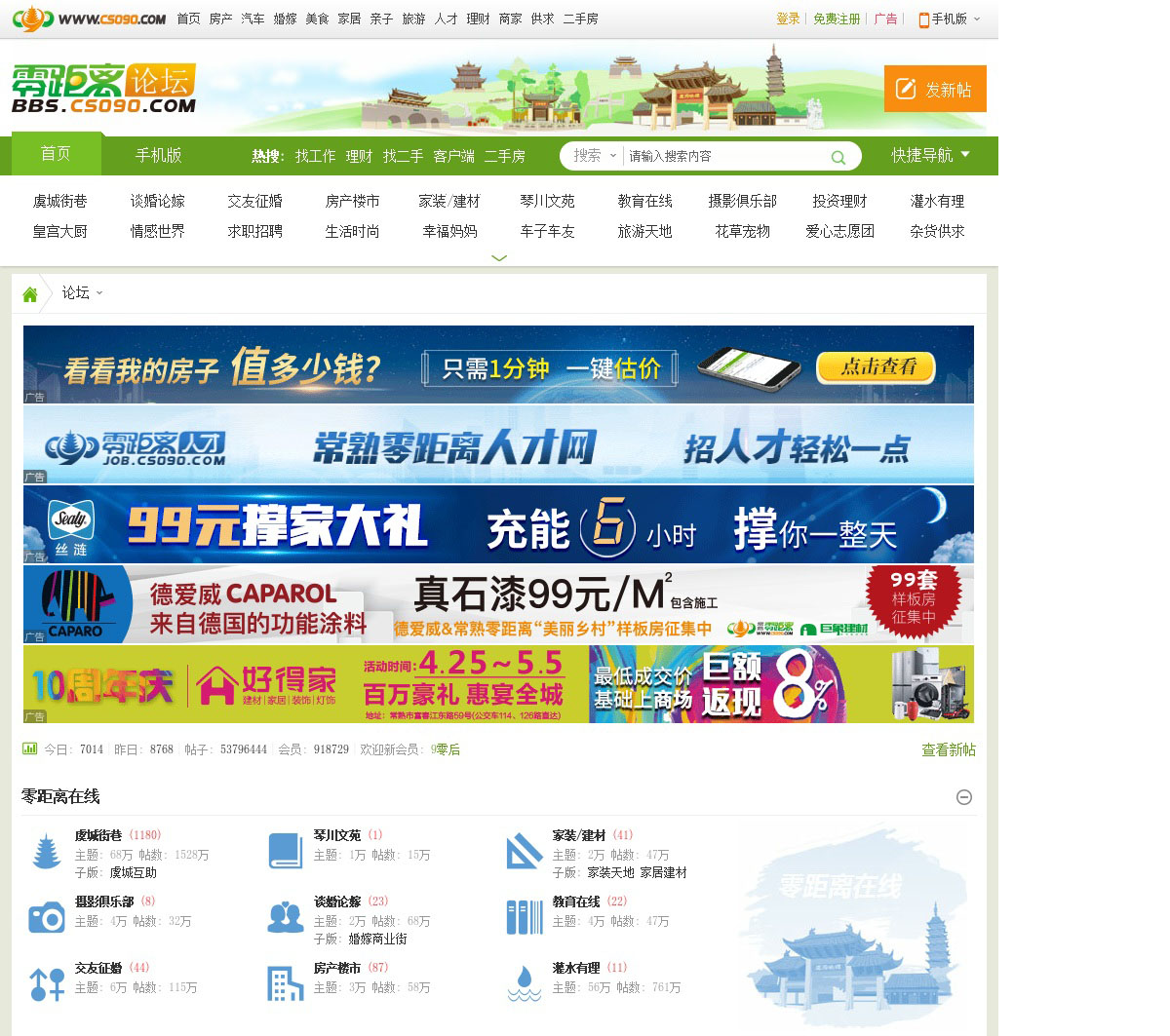The height and width of the screenshot is (1036, 1170).
Task: Click the orange phone icon beside 手机版
Action: [923, 19]
